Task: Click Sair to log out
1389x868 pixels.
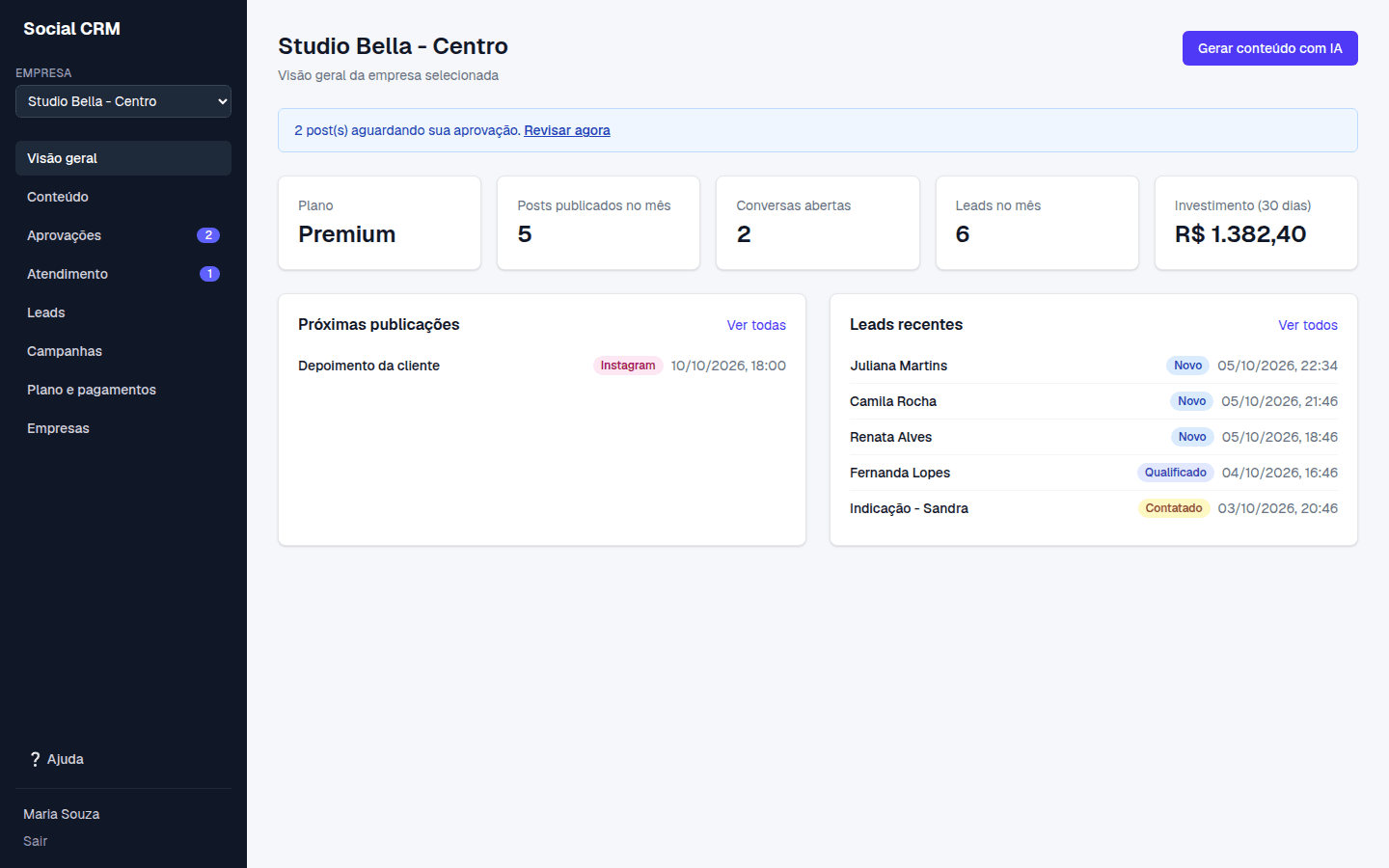Action: coord(36,841)
